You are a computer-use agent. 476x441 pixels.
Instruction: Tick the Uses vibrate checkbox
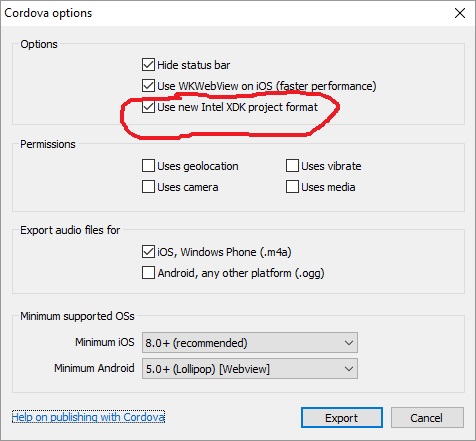coord(292,166)
